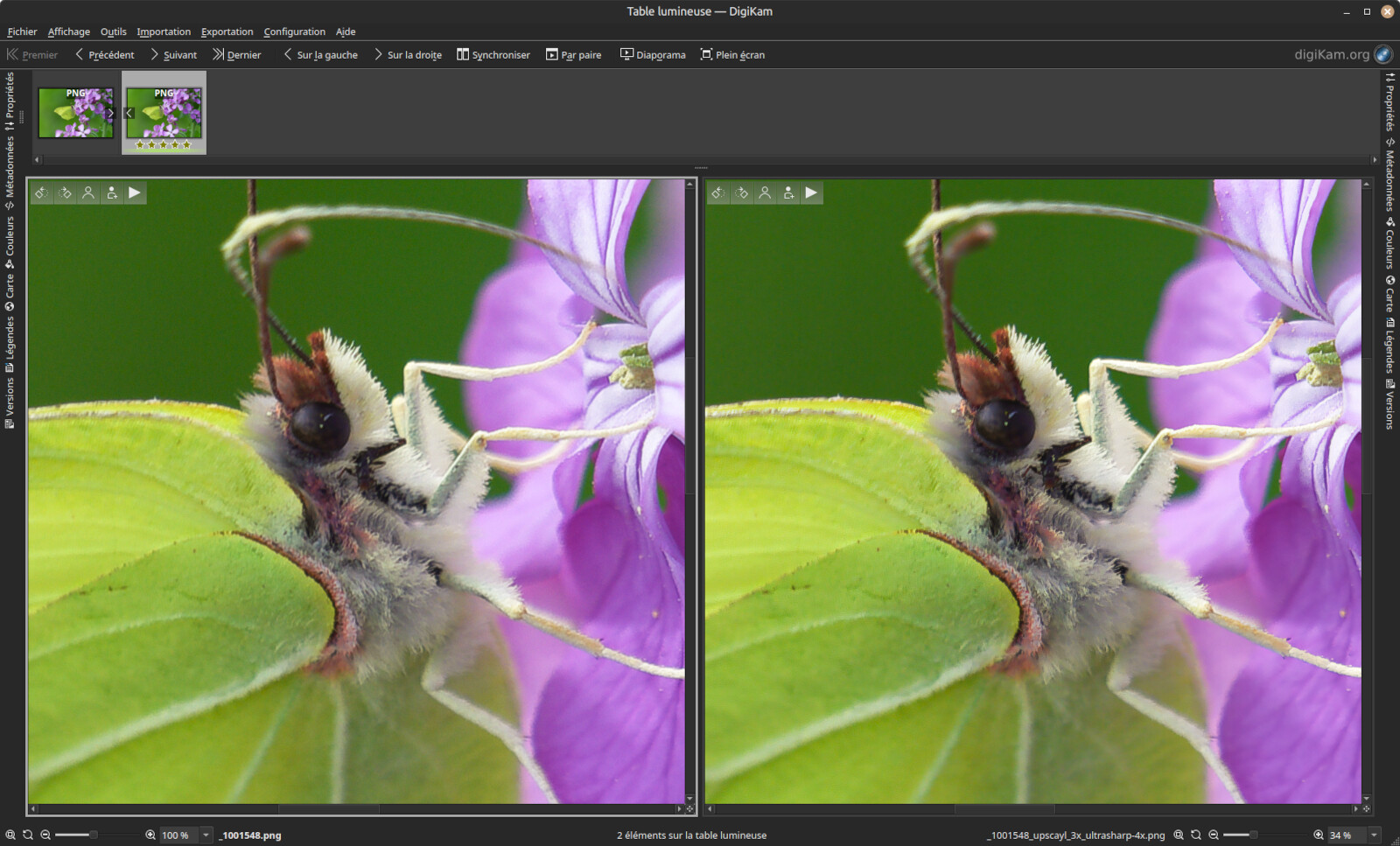Click the rotate left icon in right preview panel

(x=718, y=192)
